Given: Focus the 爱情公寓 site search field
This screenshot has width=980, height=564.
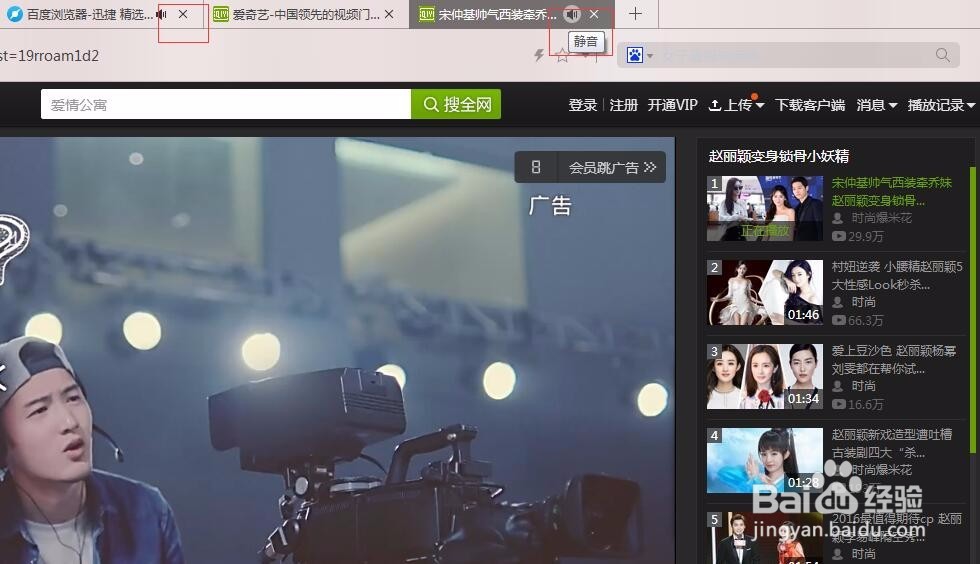Looking at the screenshot, I should [226, 104].
